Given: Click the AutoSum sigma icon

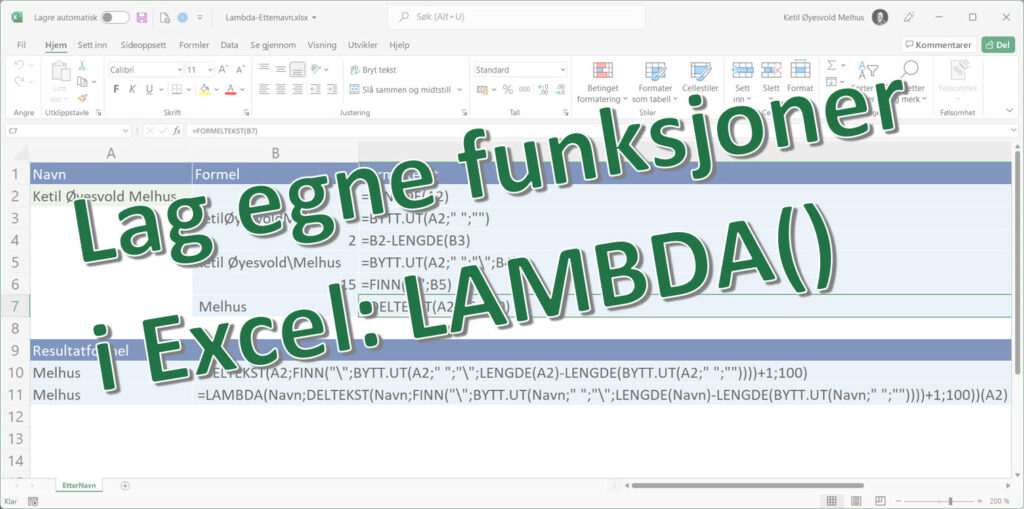Looking at the screenshot, I should pyautogui.click(x=831, y=66).
